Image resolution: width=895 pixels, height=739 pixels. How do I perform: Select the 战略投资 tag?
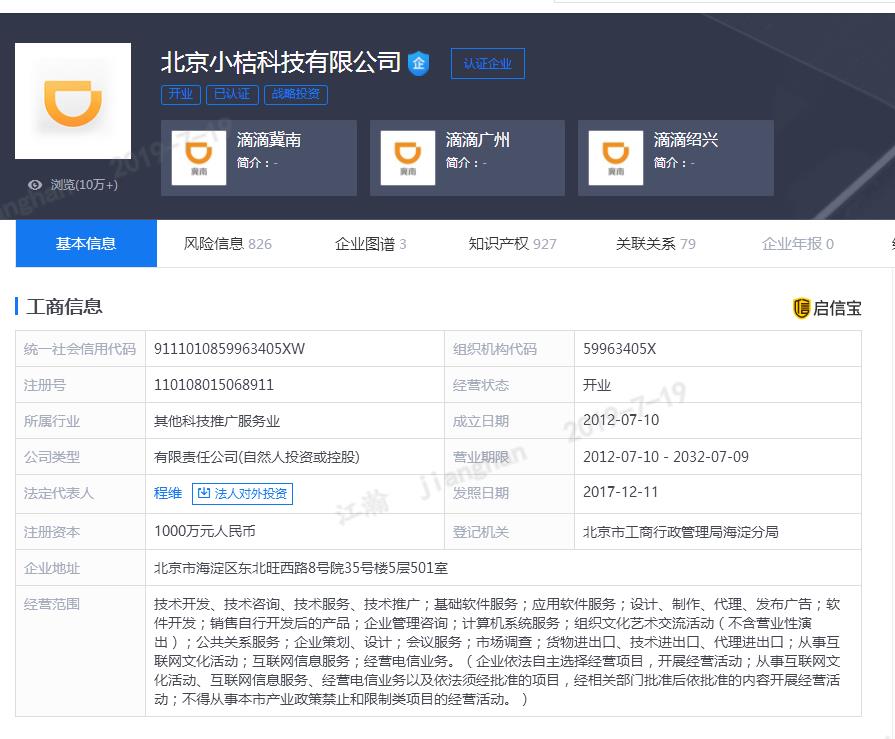point(296,94)
